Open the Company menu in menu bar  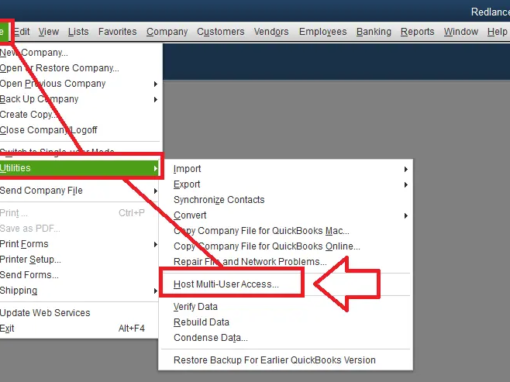pos(167,32)
